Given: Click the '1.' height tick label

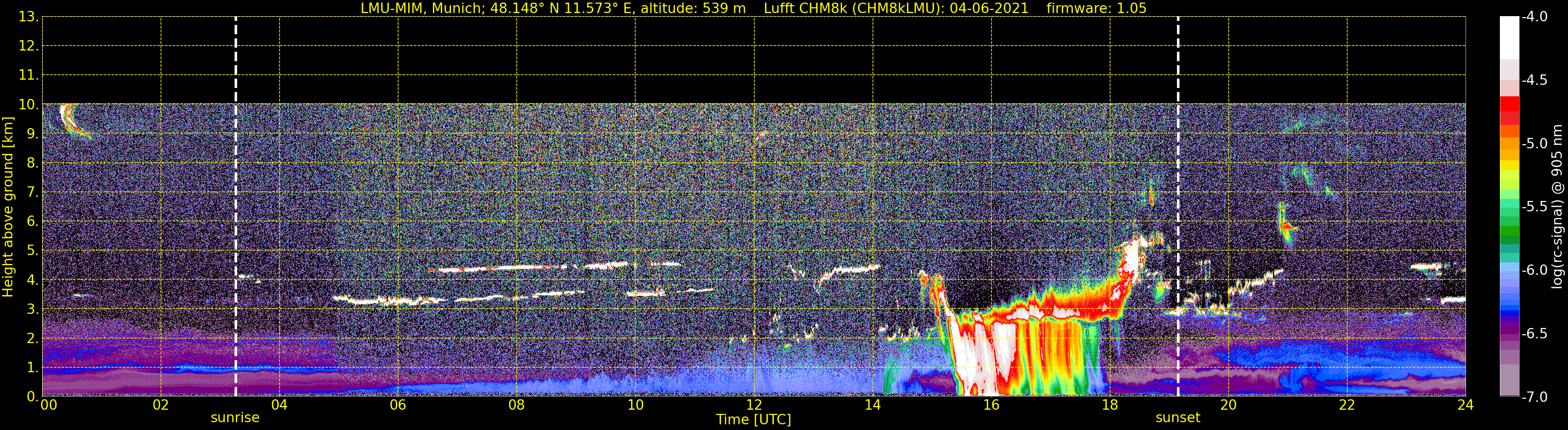Looking at the screenshot, I should point(32,368).
